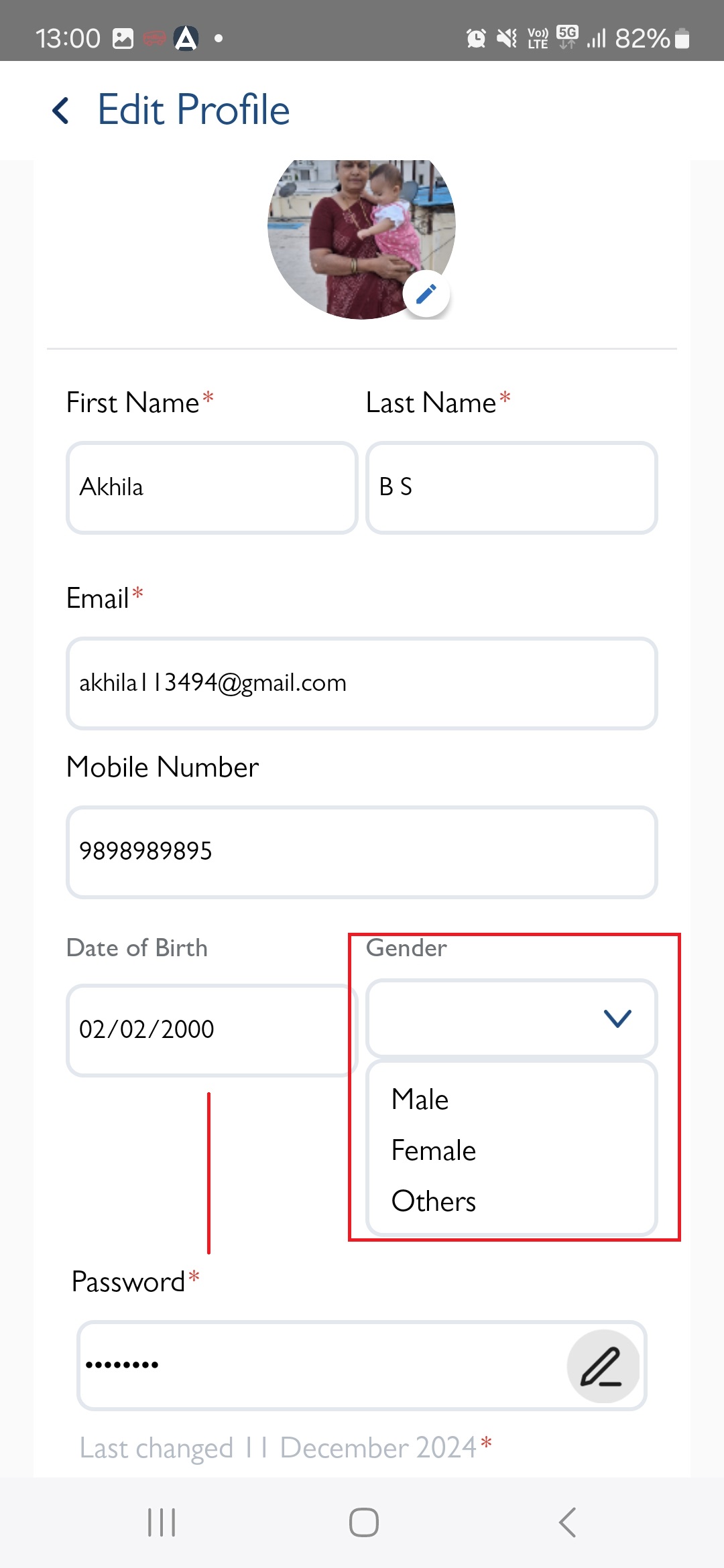Viewport: 724px width, 1568px height.
Task: Edit the First Name field Akhila
Action: pyautogui.click(x=212, y=487)
